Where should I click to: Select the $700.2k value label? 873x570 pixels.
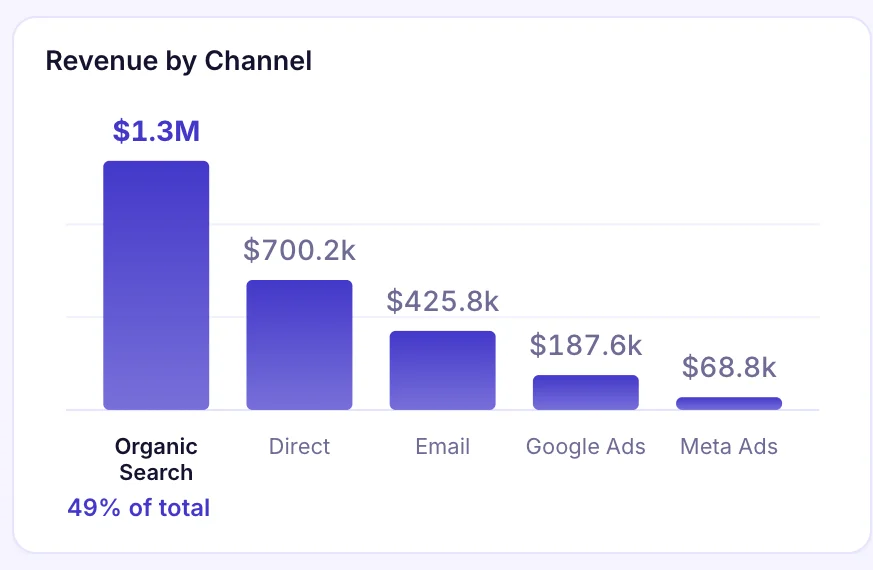pos(300,250)
